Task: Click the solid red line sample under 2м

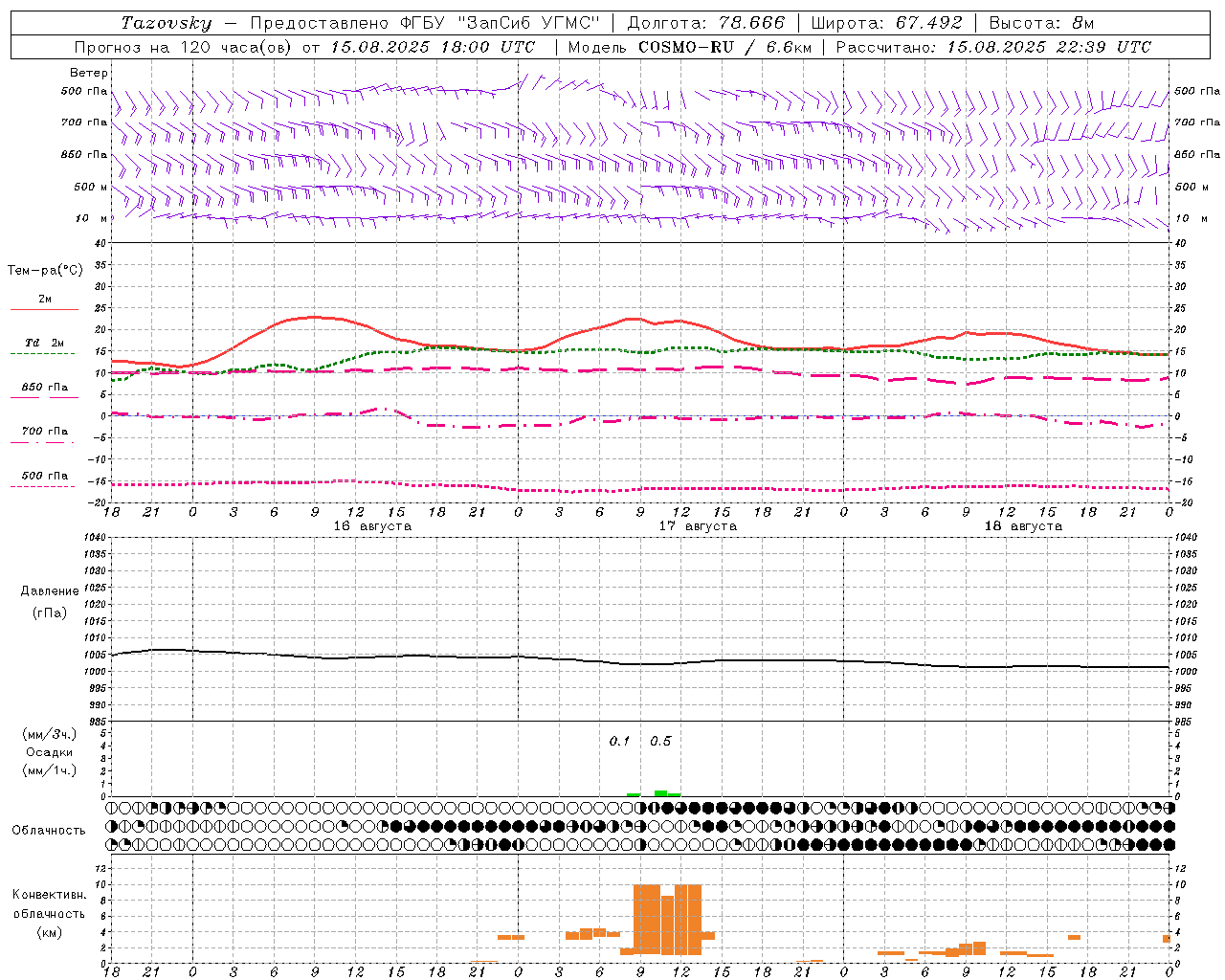Action: (44, 310)
